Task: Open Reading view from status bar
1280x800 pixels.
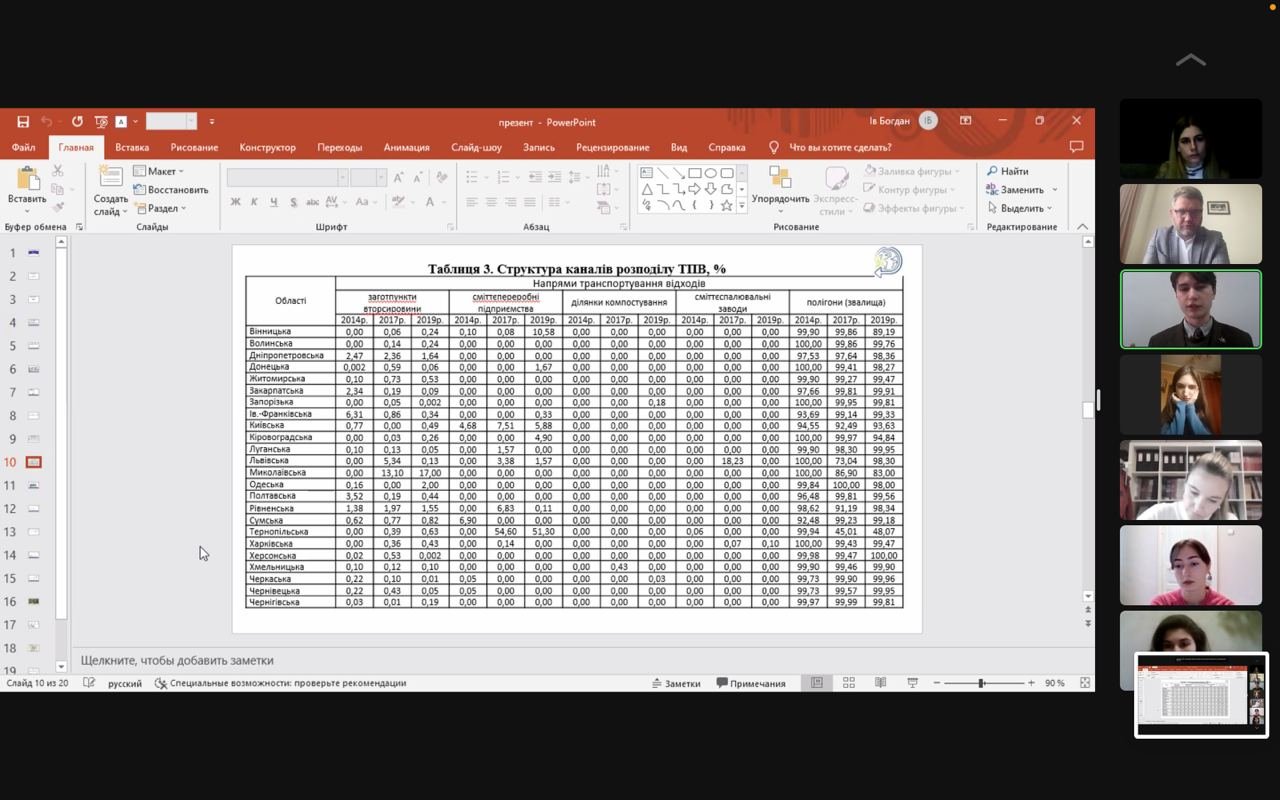Action: point(880,683)
